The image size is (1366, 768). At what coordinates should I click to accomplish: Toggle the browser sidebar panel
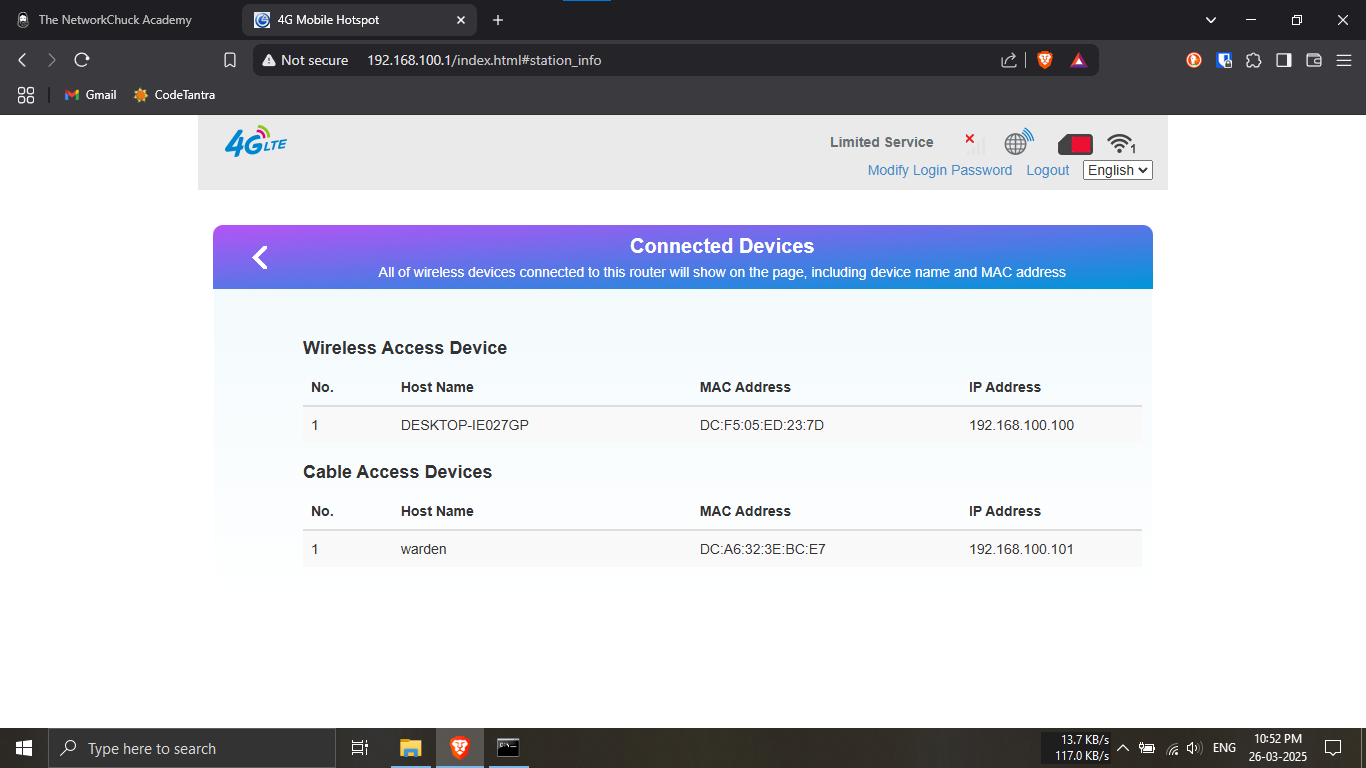(1283, 60)
